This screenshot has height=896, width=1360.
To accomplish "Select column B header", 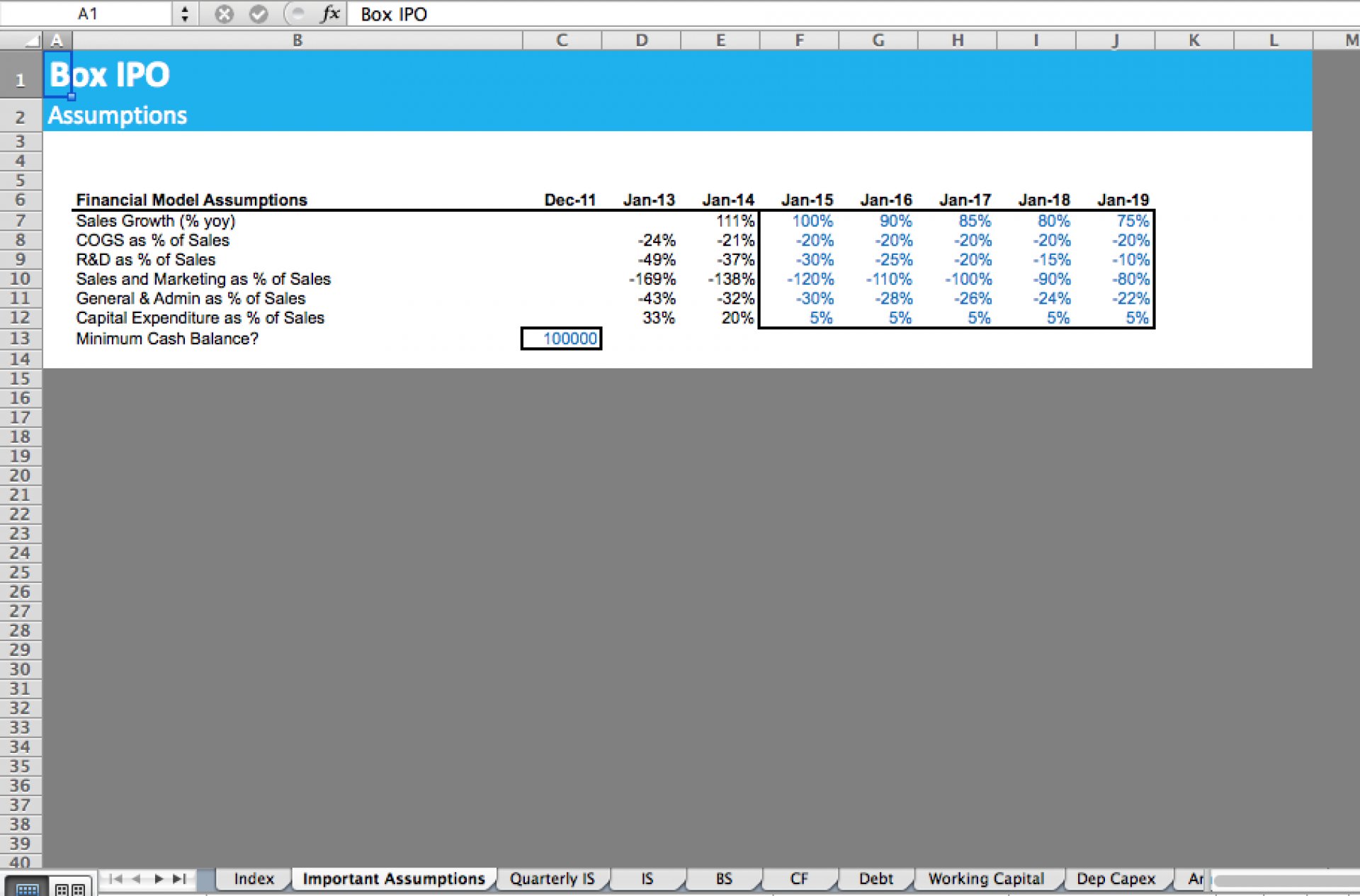I will point(297,40).
